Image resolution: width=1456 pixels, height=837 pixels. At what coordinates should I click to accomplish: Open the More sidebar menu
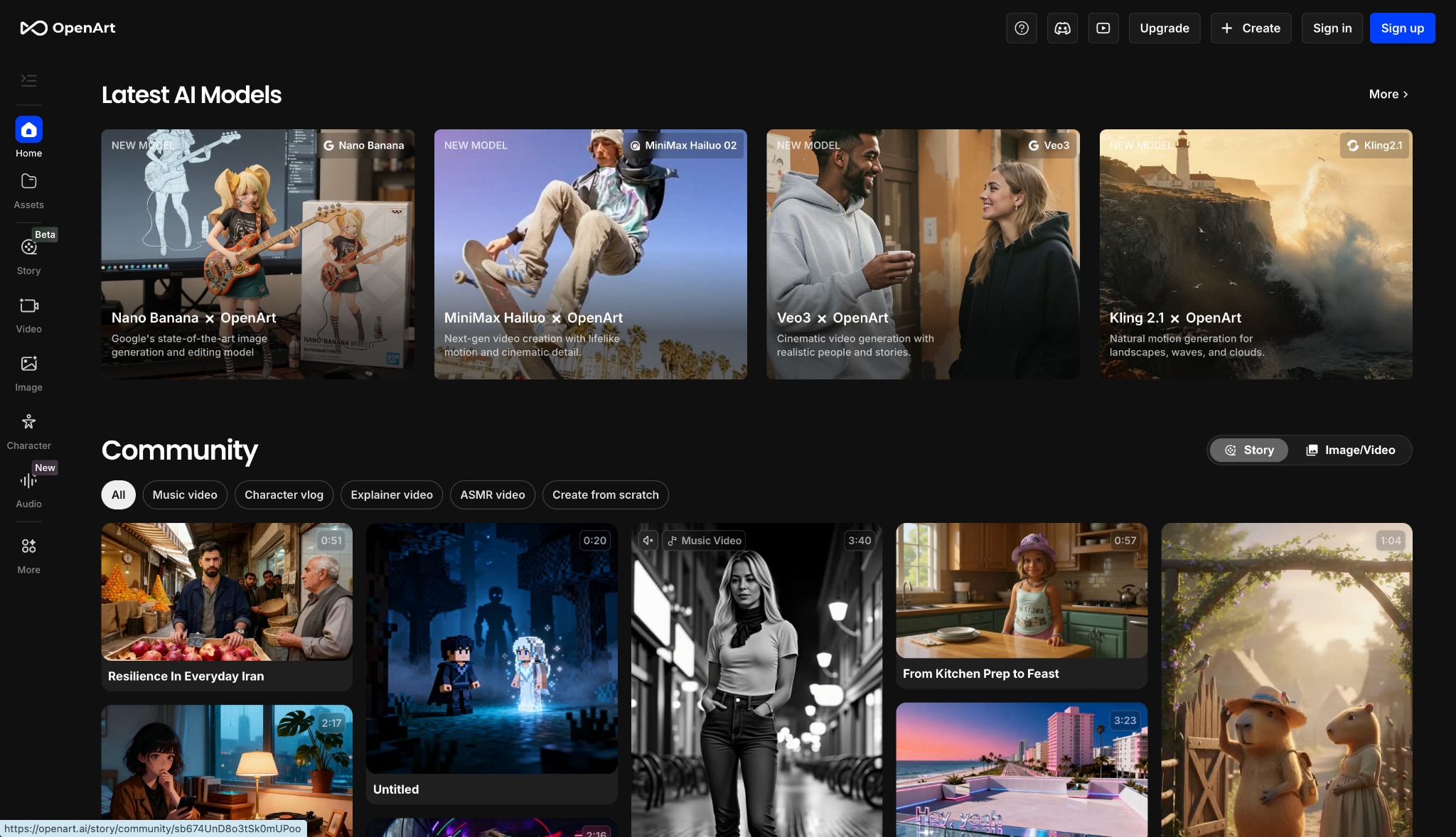[28, 553]
